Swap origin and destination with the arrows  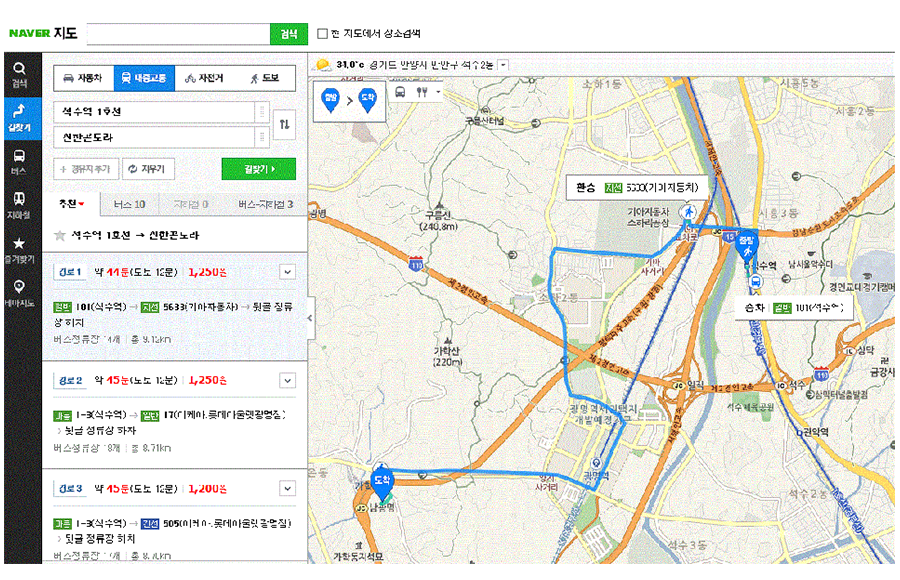click(285, 124)
